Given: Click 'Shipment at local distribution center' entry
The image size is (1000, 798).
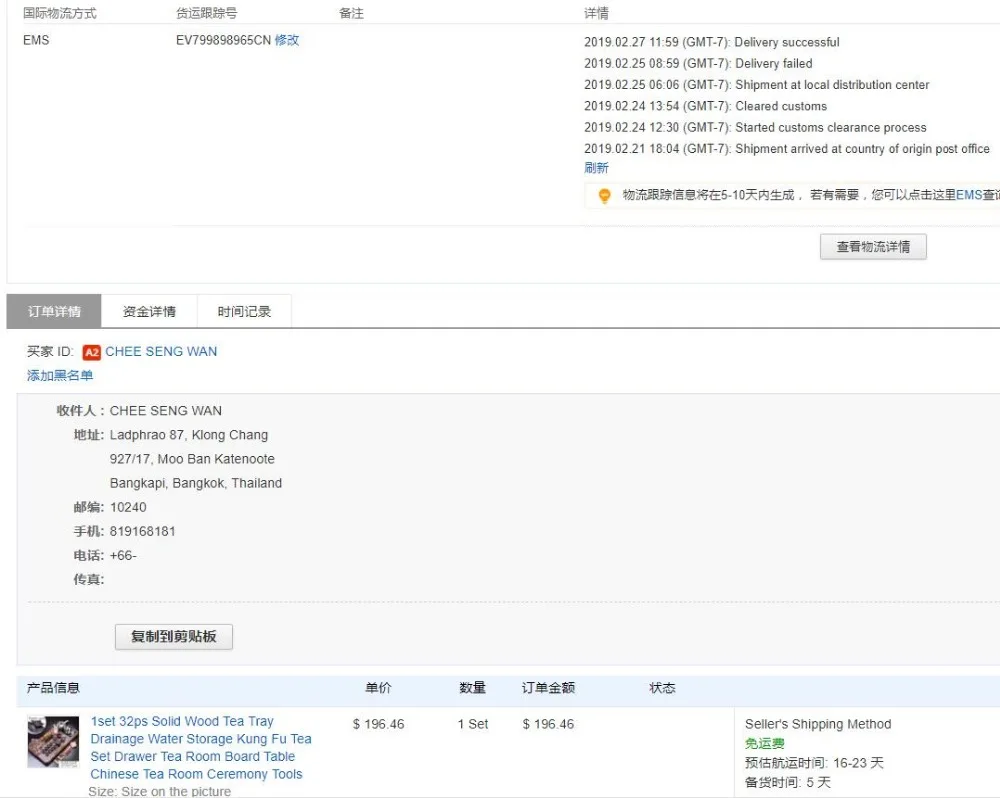Looking at the screenshot, I should pyautogui.click(x=756, y=85).
